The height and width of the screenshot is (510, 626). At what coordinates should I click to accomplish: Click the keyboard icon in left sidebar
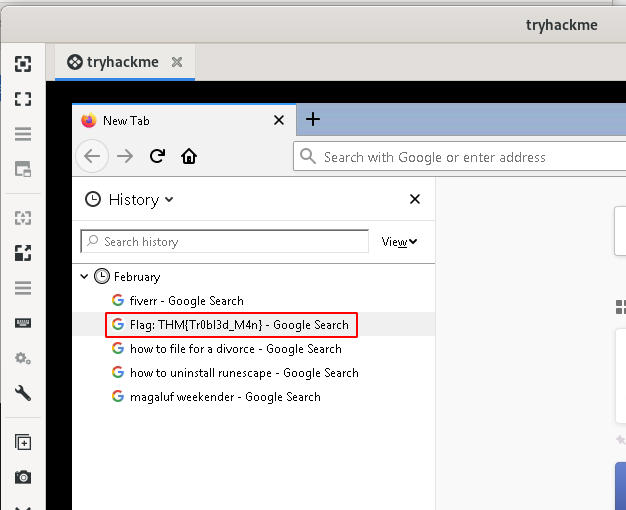[x=23, y=323]
